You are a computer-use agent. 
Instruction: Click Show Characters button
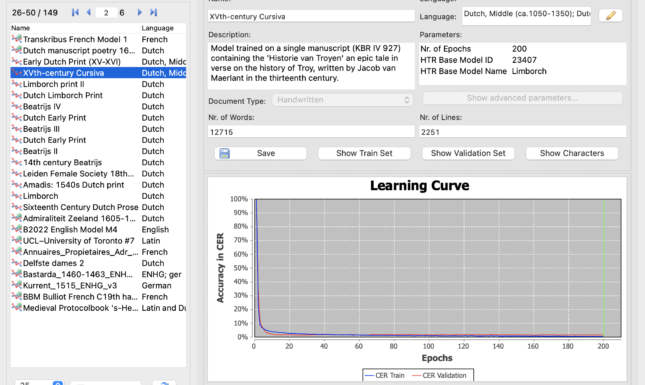[572, 153]
